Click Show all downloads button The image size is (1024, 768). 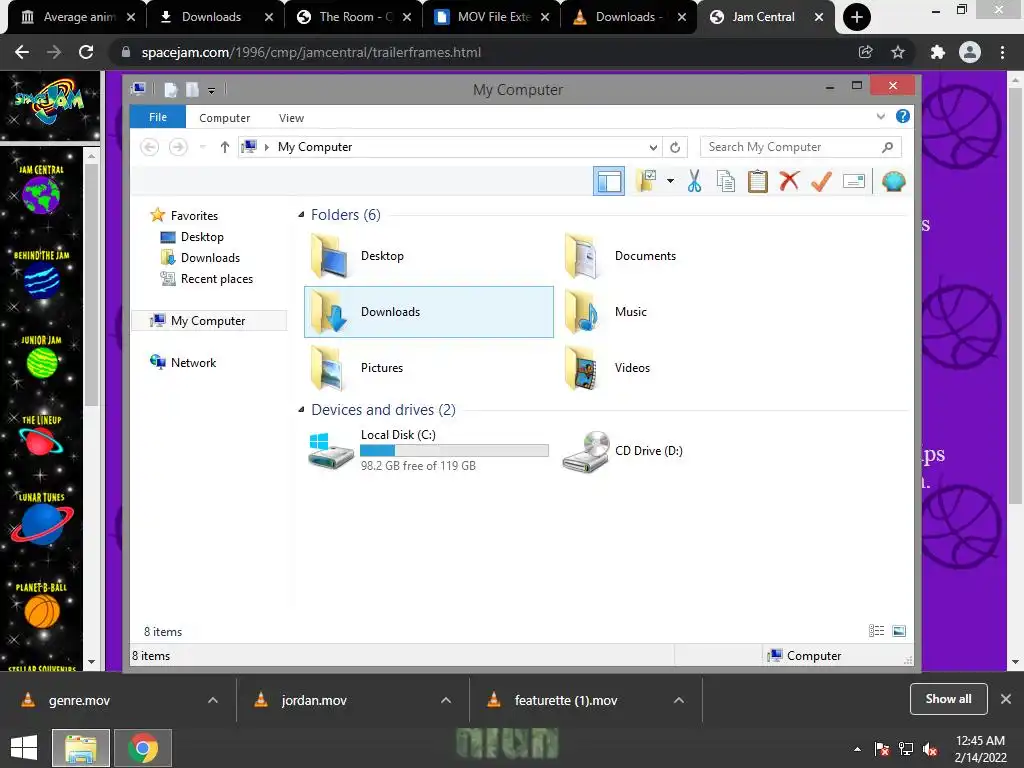(948, 699)
